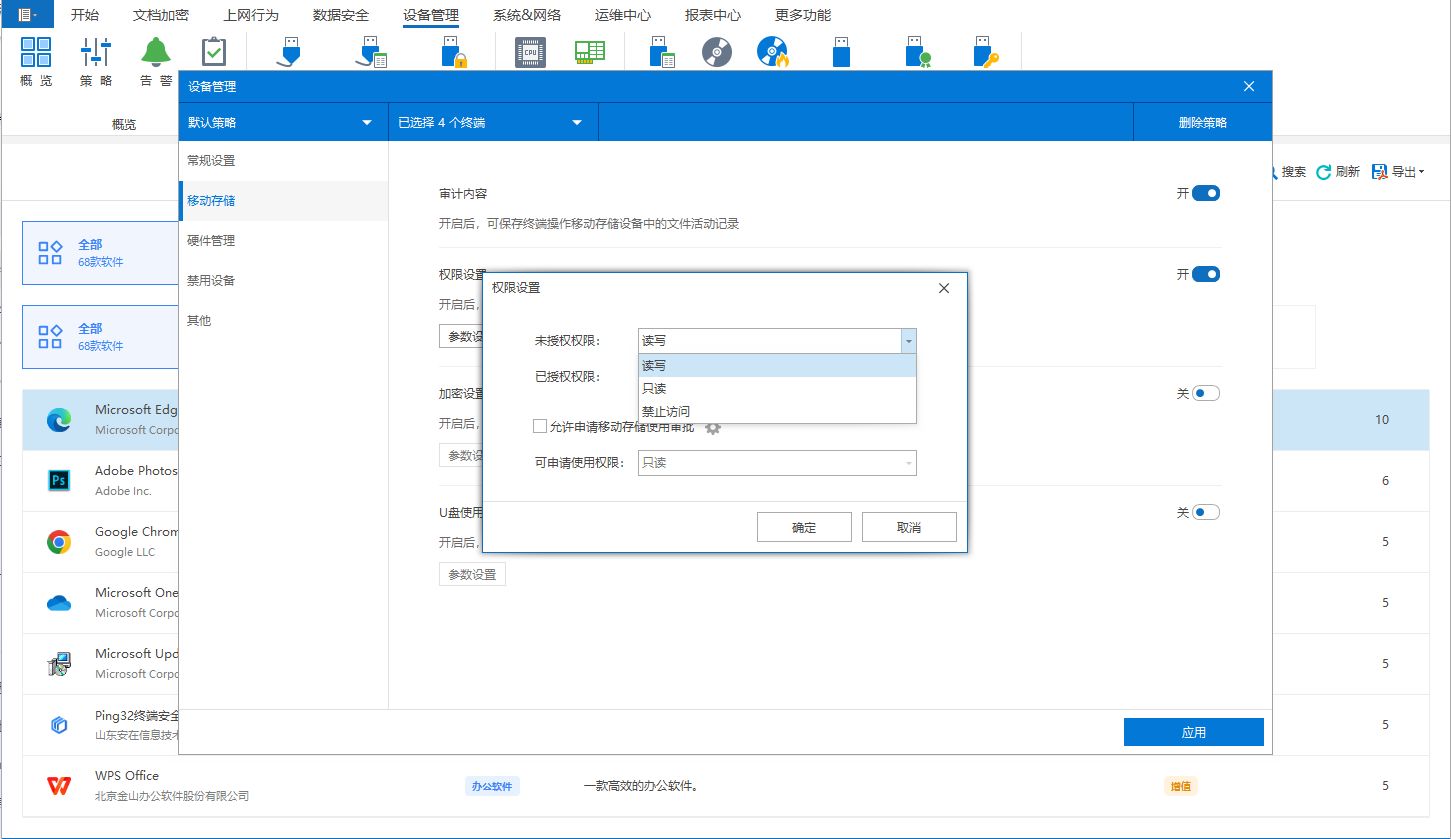Select 禁用设备 in the sidebar
This screenshot has height=839, width=1451.
pos(283,281)
